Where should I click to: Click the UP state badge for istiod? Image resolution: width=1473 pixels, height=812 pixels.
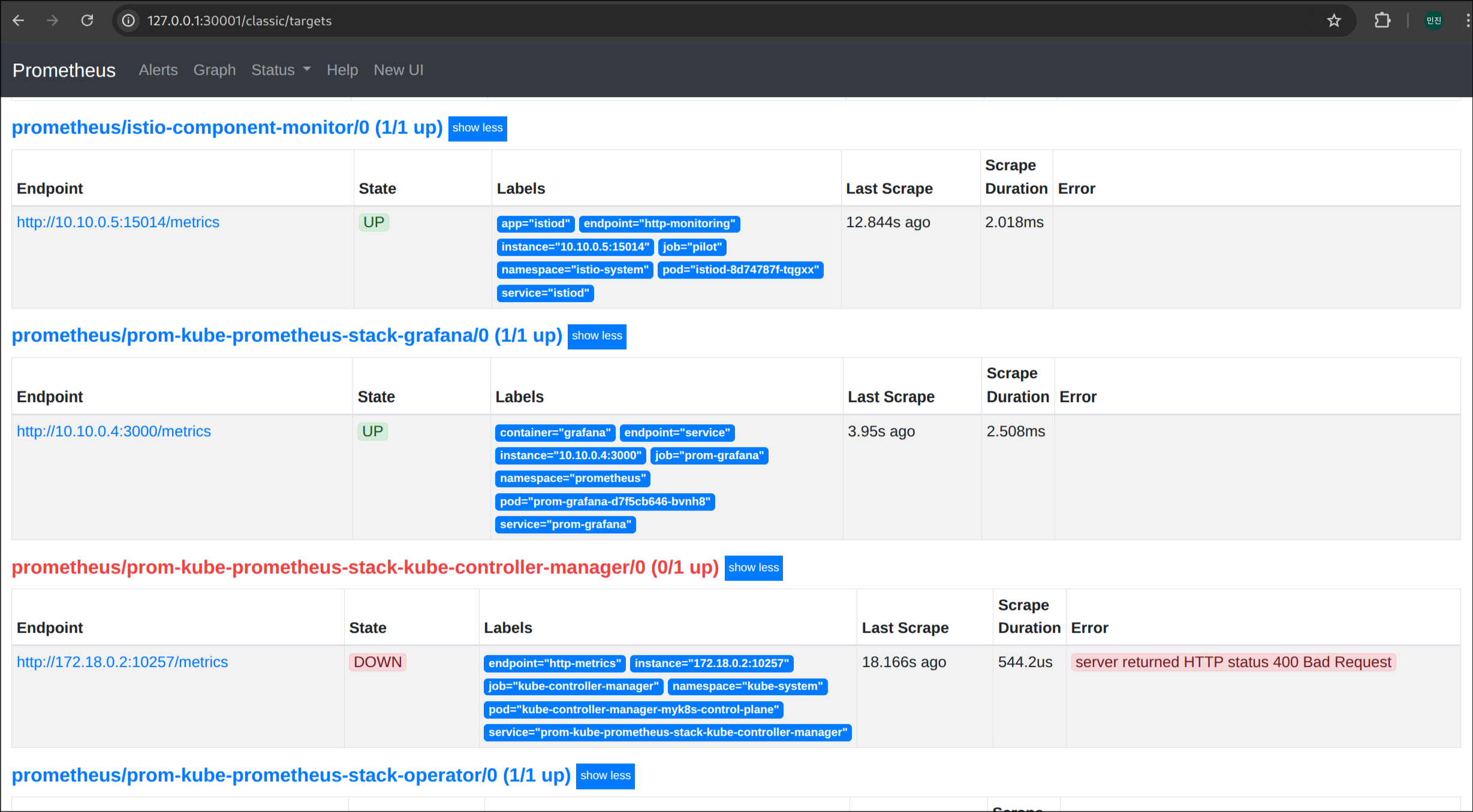[374, 222]
